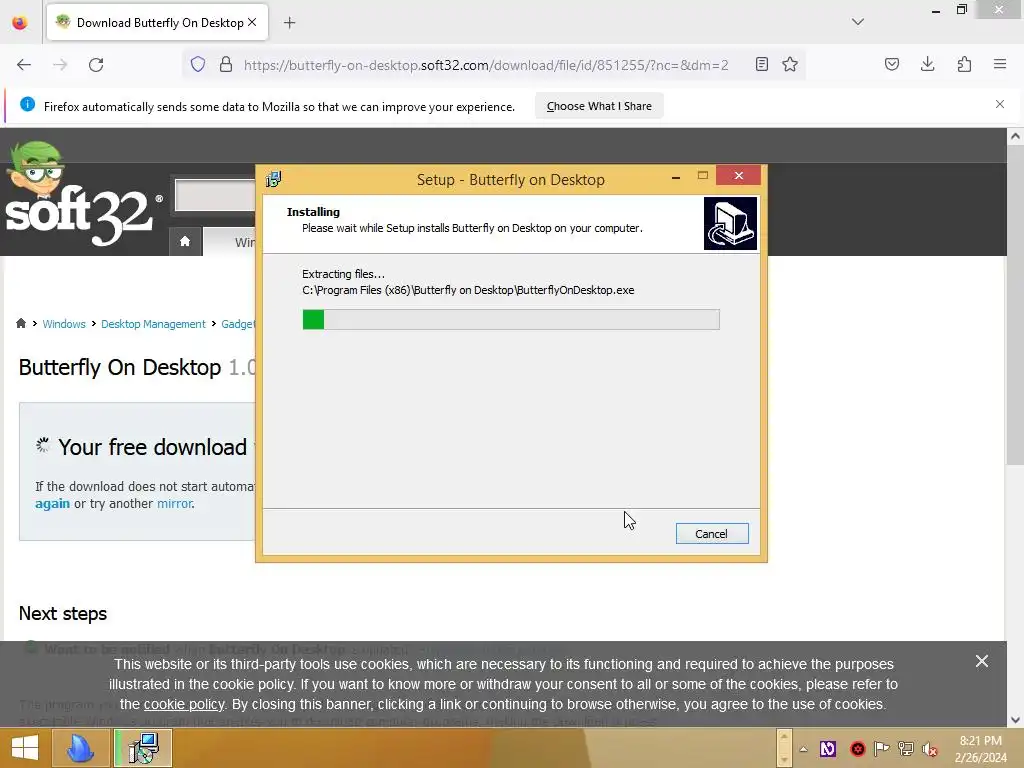
Task: Click the soft32 home icon tab
Action: (185, 242)
